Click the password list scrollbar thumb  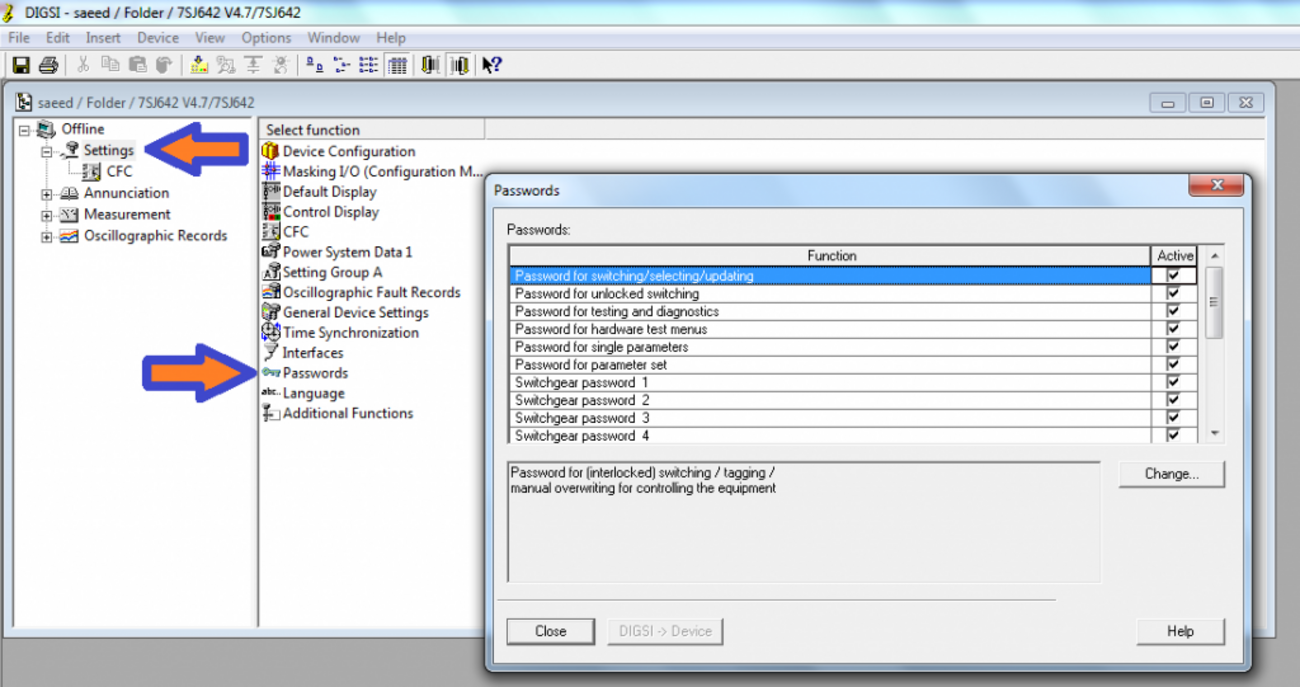point(1214,302)
